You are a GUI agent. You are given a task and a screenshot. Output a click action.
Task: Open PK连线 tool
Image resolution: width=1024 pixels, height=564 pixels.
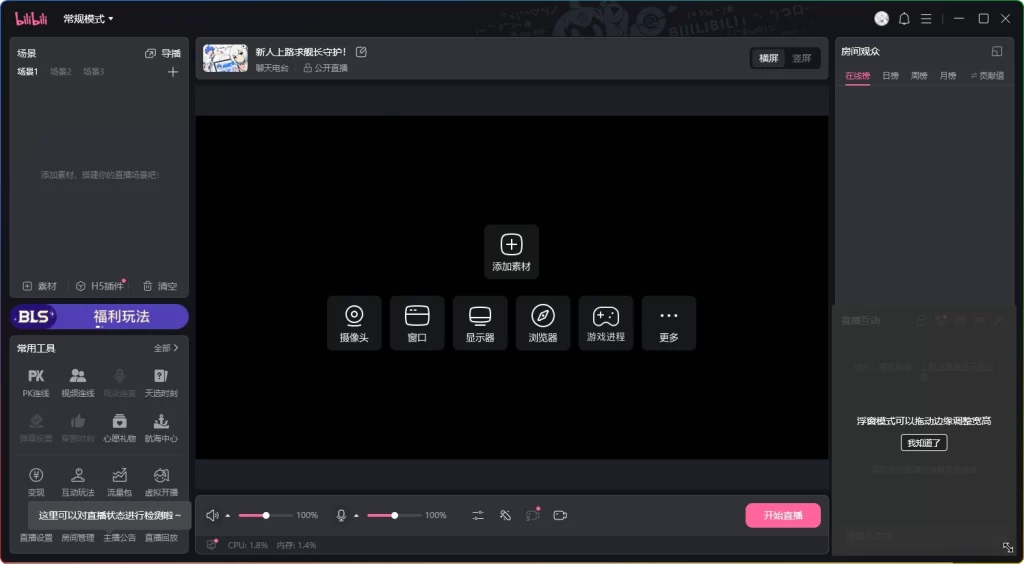[36, 383]
